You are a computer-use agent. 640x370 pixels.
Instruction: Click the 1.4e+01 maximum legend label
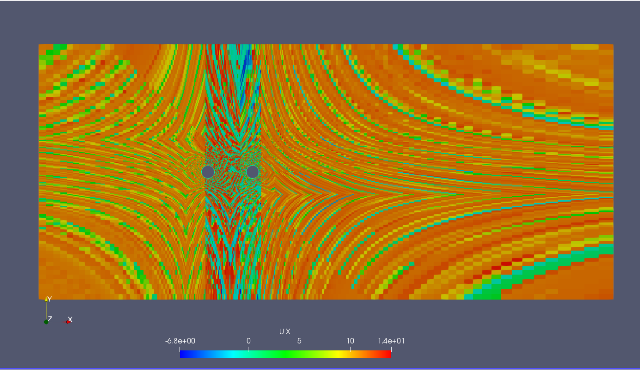point(391,341)
